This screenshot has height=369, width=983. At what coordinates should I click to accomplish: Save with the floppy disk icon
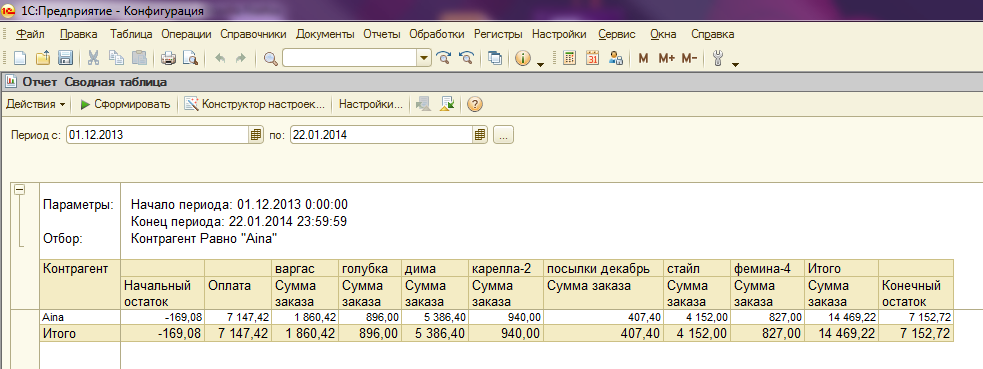[x=66, y=58]
